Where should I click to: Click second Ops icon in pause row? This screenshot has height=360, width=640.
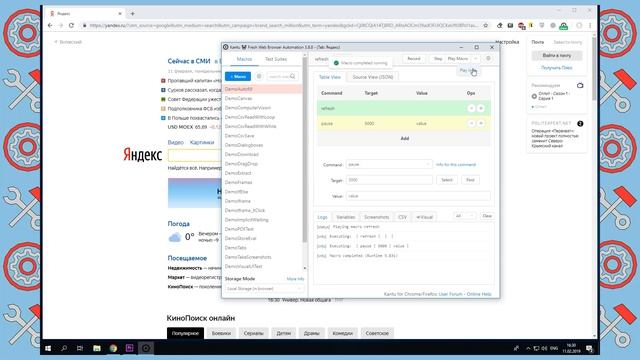pyautogui.click(x=481, y=123)
